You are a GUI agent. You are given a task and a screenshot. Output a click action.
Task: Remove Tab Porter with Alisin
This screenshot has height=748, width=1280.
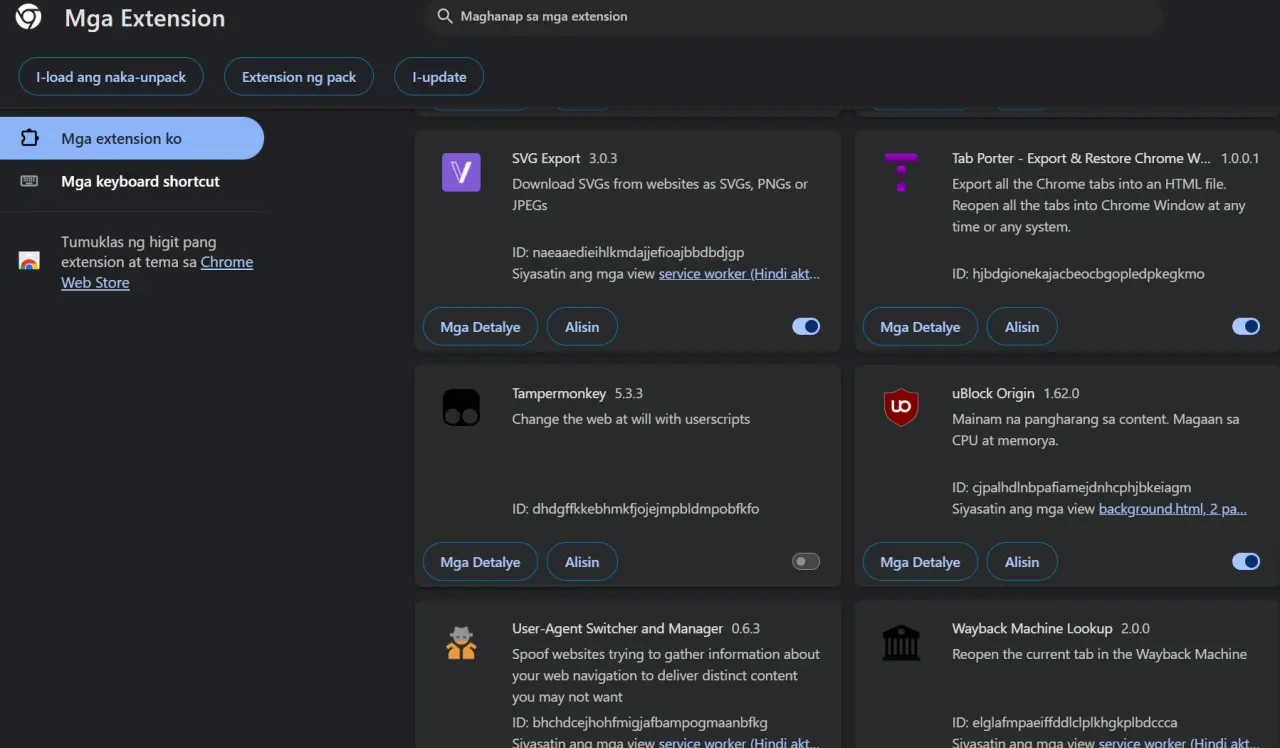pyautogui.click(x=1022, y=327)
